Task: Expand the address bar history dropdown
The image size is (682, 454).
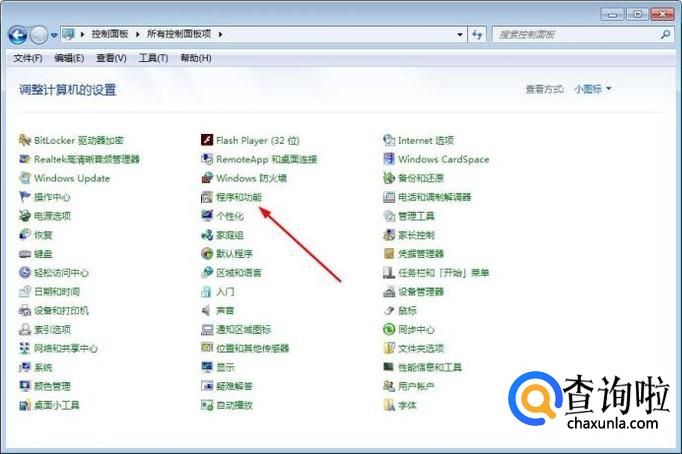Action: (460, 34)
